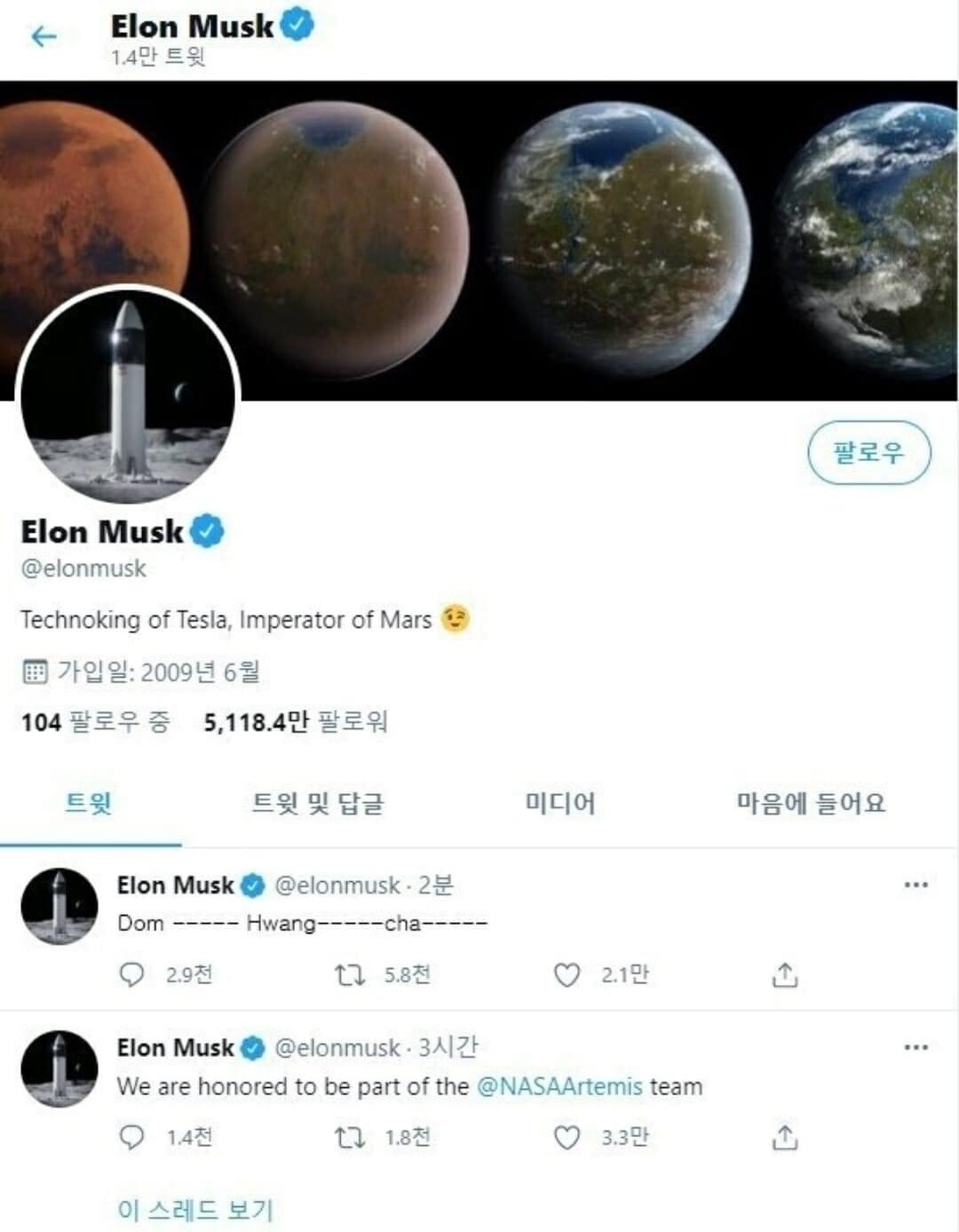Reply to the NASAArtemis team tweet
Image resolution: width=959 pixels, height=1232 pixels.
131,1137
